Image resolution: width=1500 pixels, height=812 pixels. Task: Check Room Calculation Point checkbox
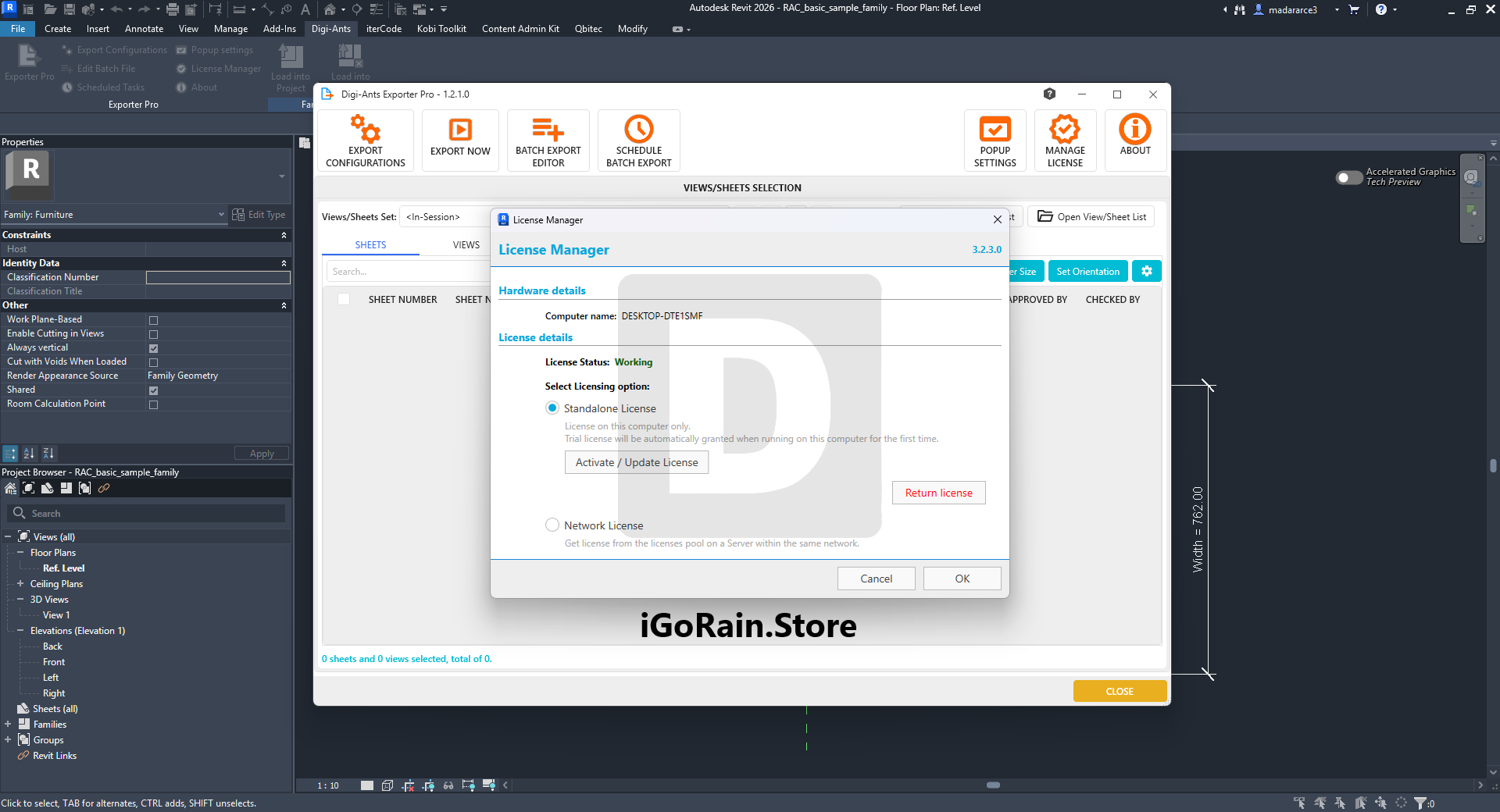tap(153, 404)
